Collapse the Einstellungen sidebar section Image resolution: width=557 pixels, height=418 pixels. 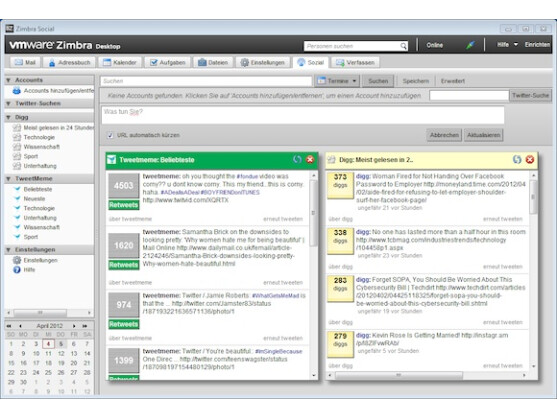tap(8, 250)
